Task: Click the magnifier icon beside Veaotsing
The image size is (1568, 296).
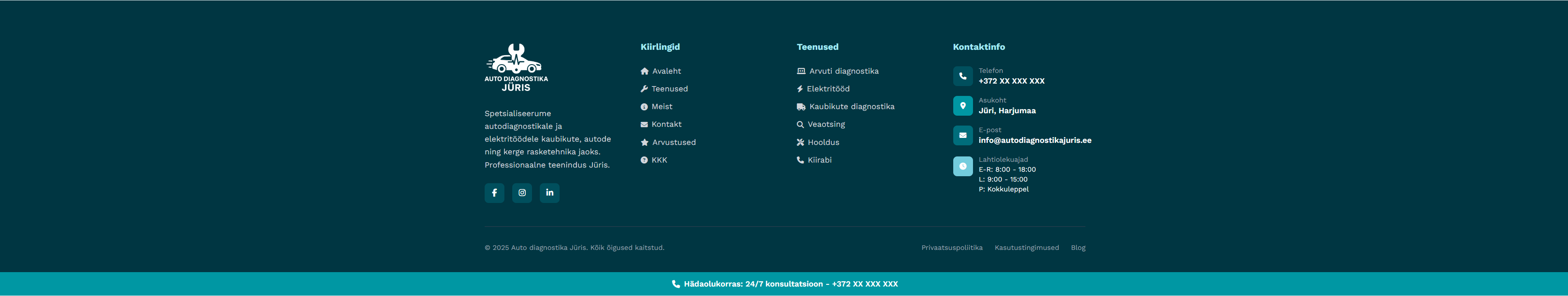Action: pos(800,124)
